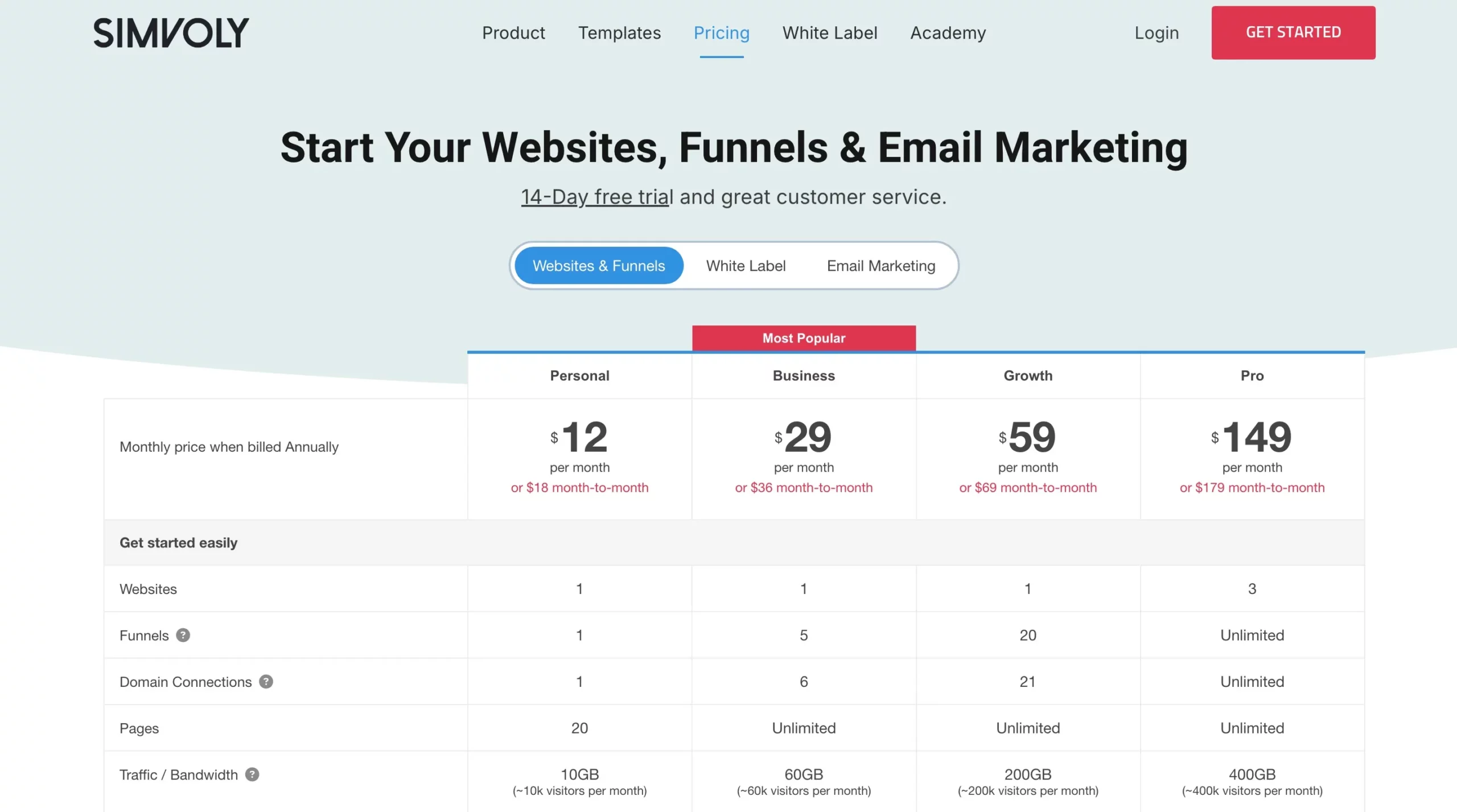
Task: Click the GET STARTED button
Action: pyautogui.click(x=1293, y=32)
